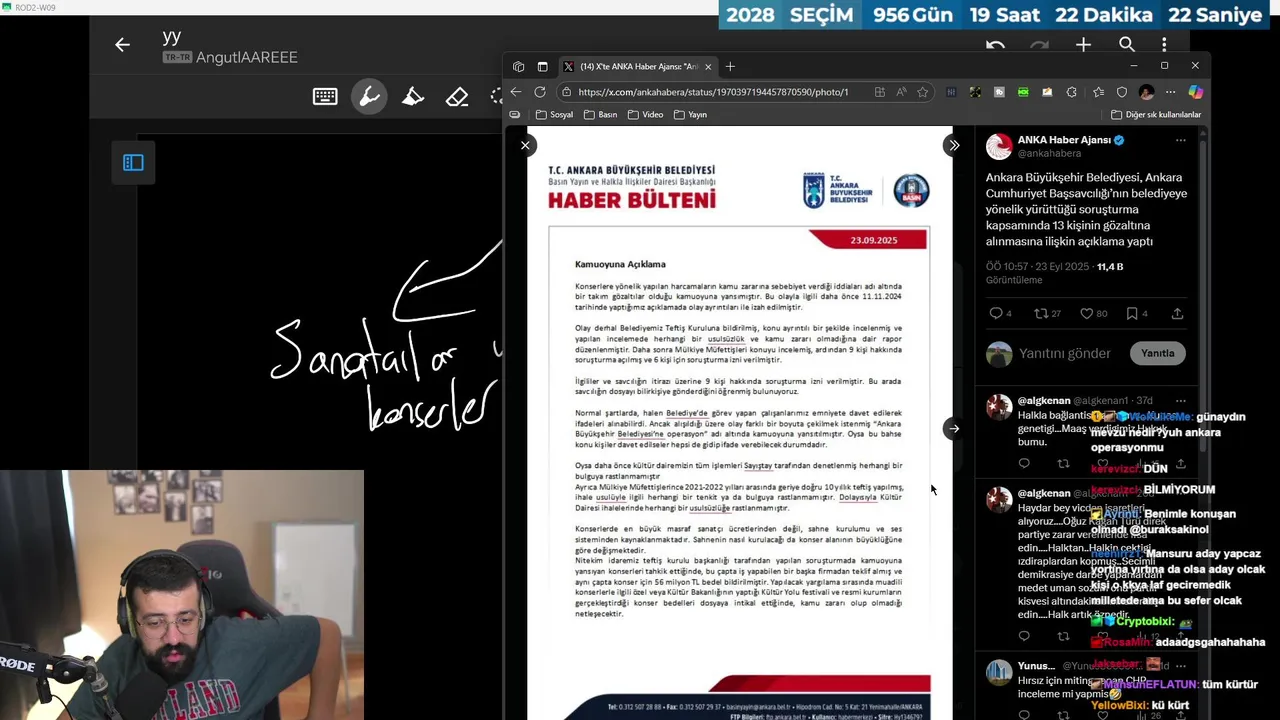The image size is (1280, 720).
Task: Open the browser settings and more menu
Action: (1170, 92)
